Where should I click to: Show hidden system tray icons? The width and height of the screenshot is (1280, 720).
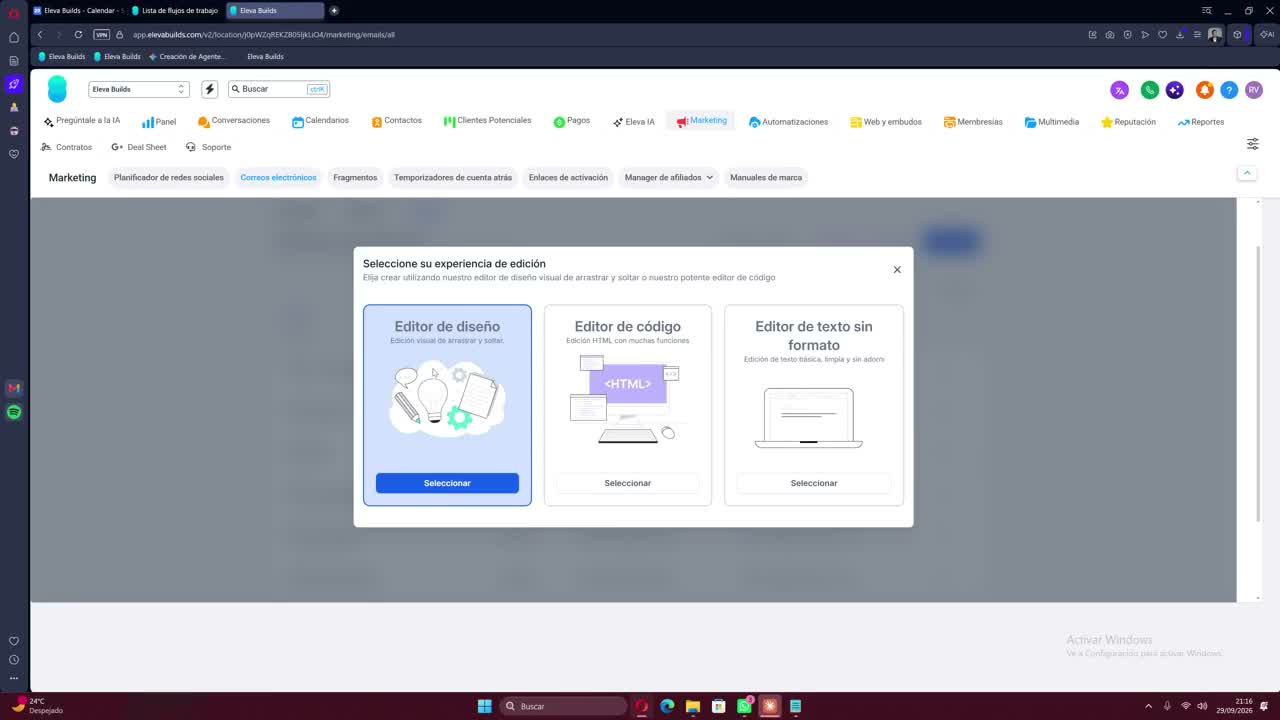[x=1148, y=706]
